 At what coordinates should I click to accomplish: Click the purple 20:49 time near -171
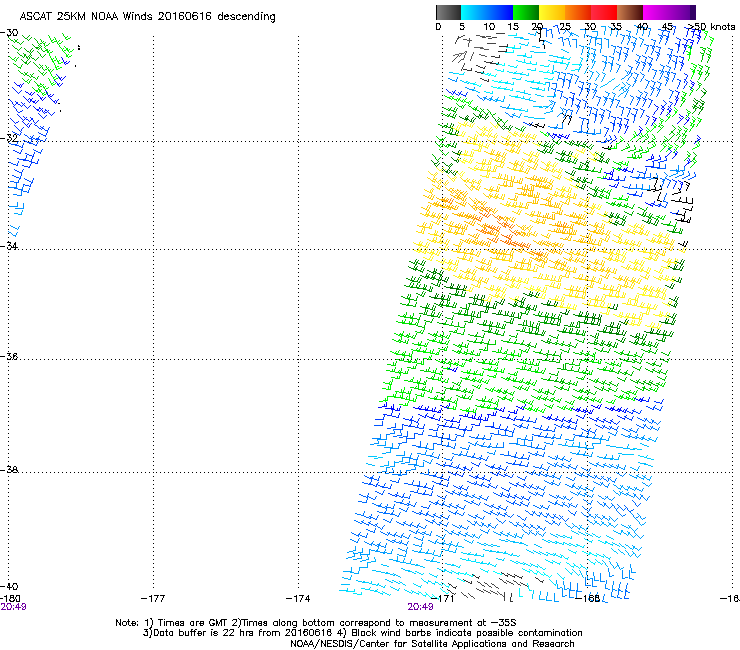tap(420, 607)
